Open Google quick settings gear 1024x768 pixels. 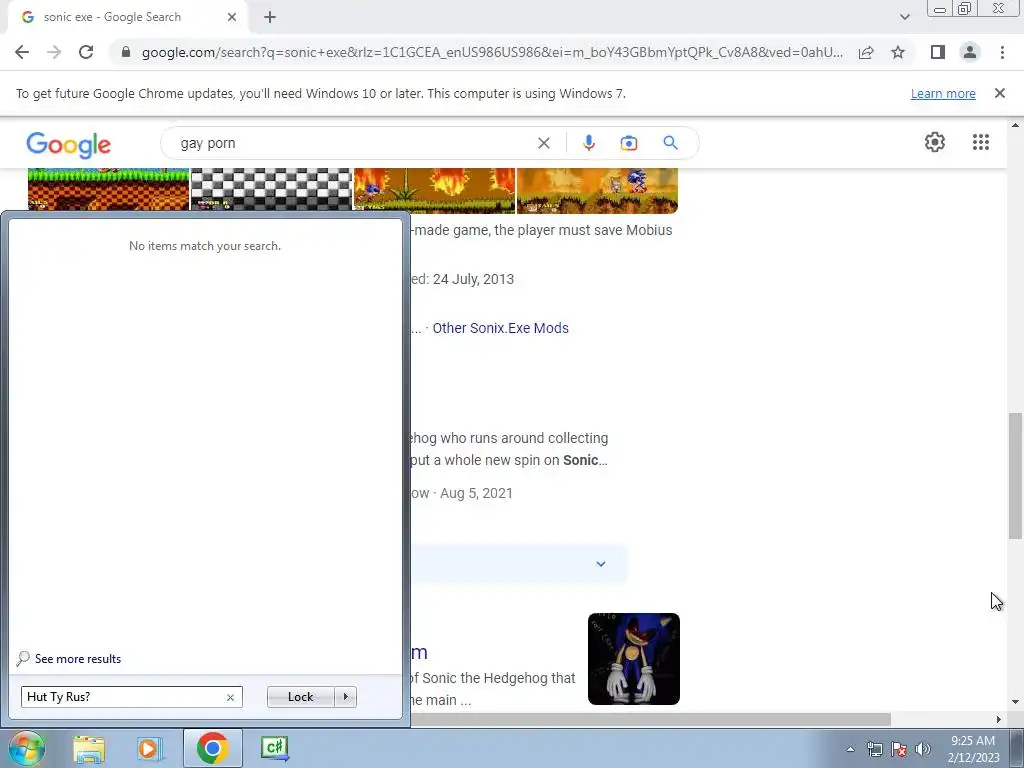click(x=935, y=142)
